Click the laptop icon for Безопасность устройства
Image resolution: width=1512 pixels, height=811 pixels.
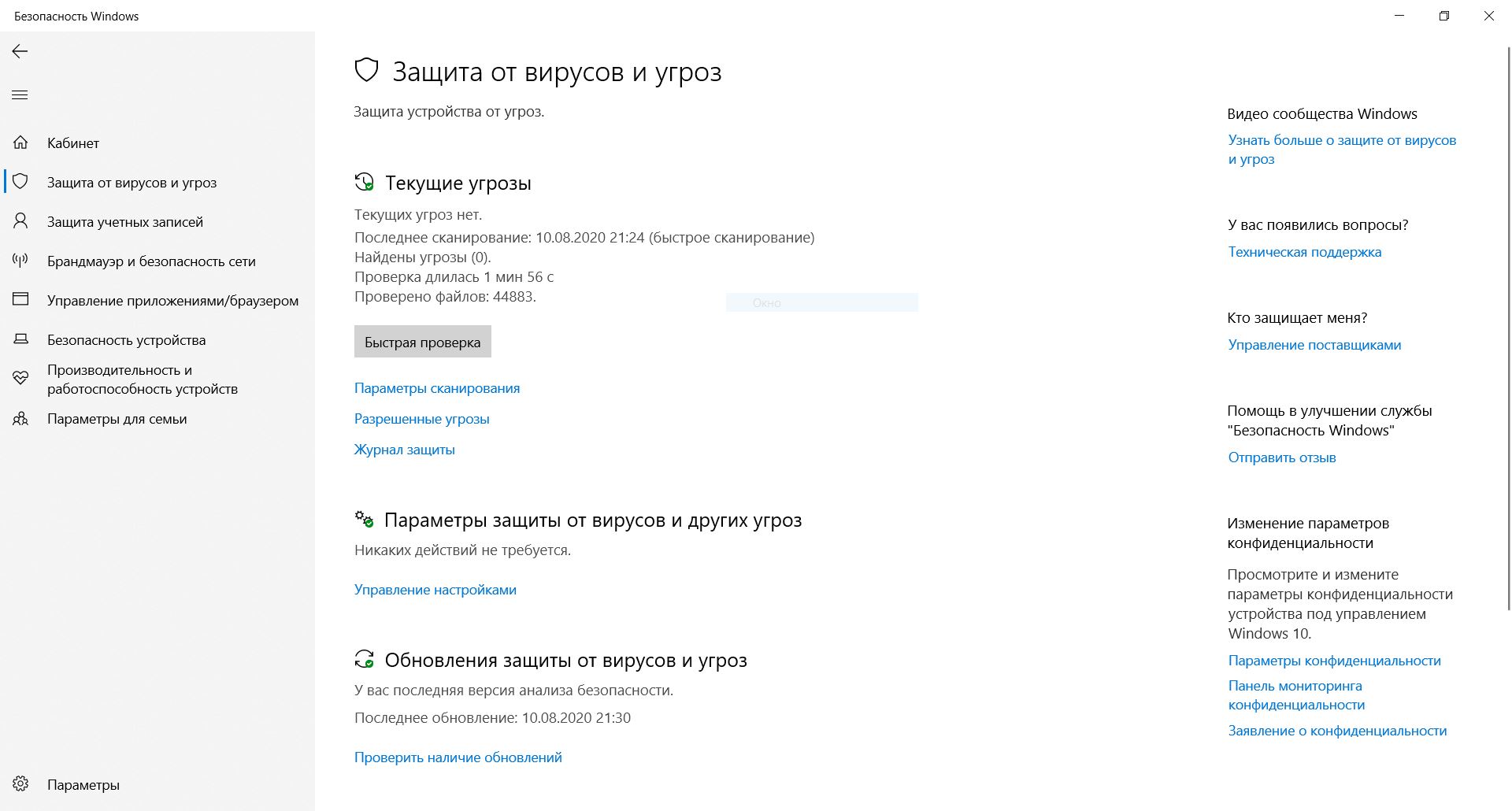coord(20,339)
